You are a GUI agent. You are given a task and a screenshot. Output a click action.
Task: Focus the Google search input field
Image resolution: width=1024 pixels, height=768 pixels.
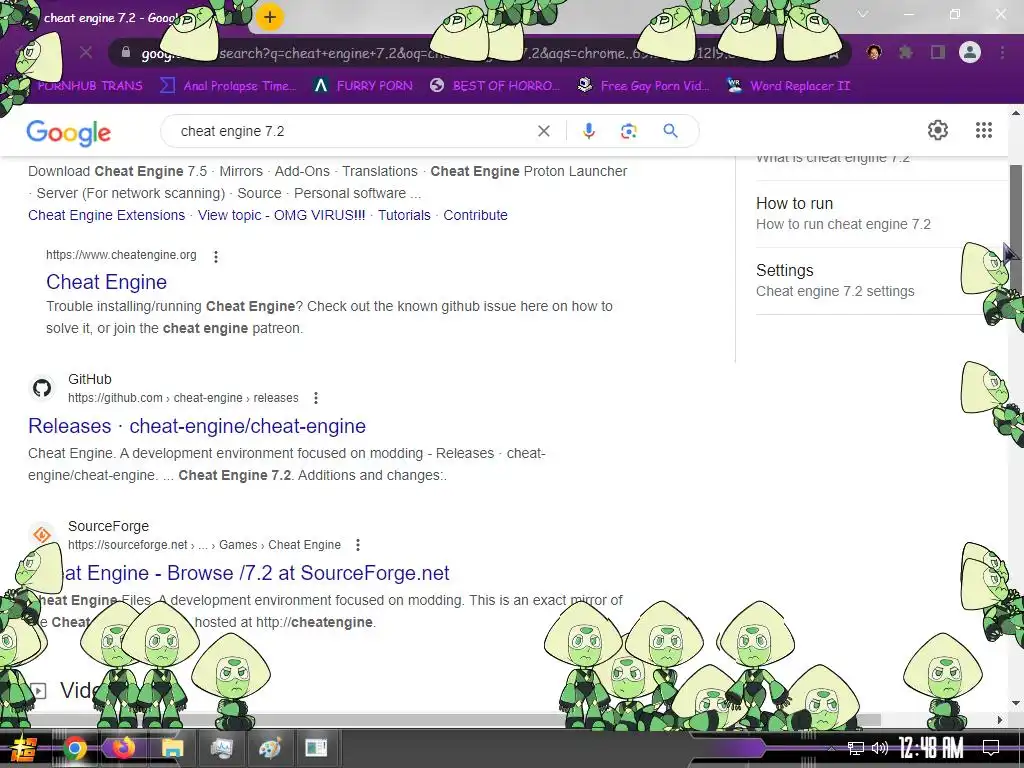click(356, 131)
